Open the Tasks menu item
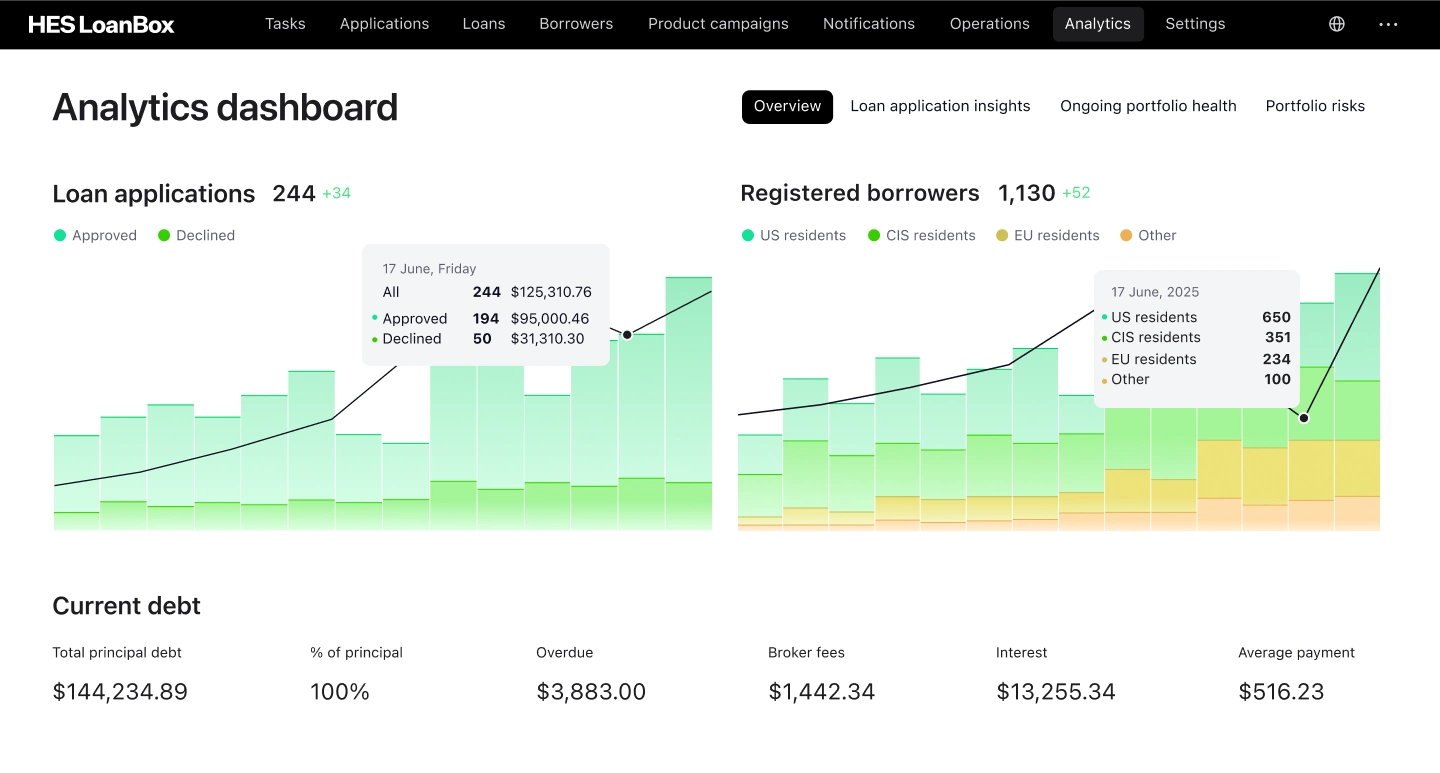The height and width of the screenshot is (773, 1440). point(285,24)
